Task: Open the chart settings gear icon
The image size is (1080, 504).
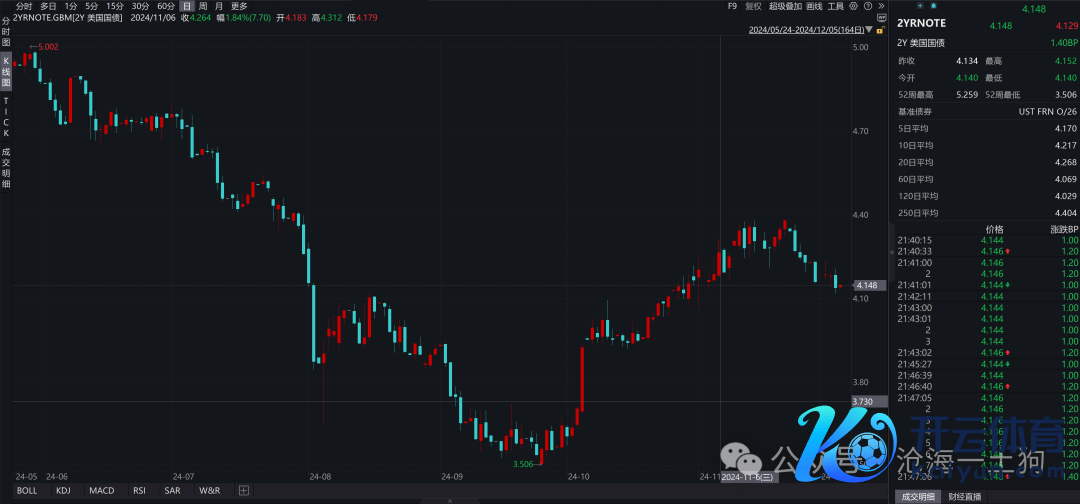Action: click(x=851, y=6)
